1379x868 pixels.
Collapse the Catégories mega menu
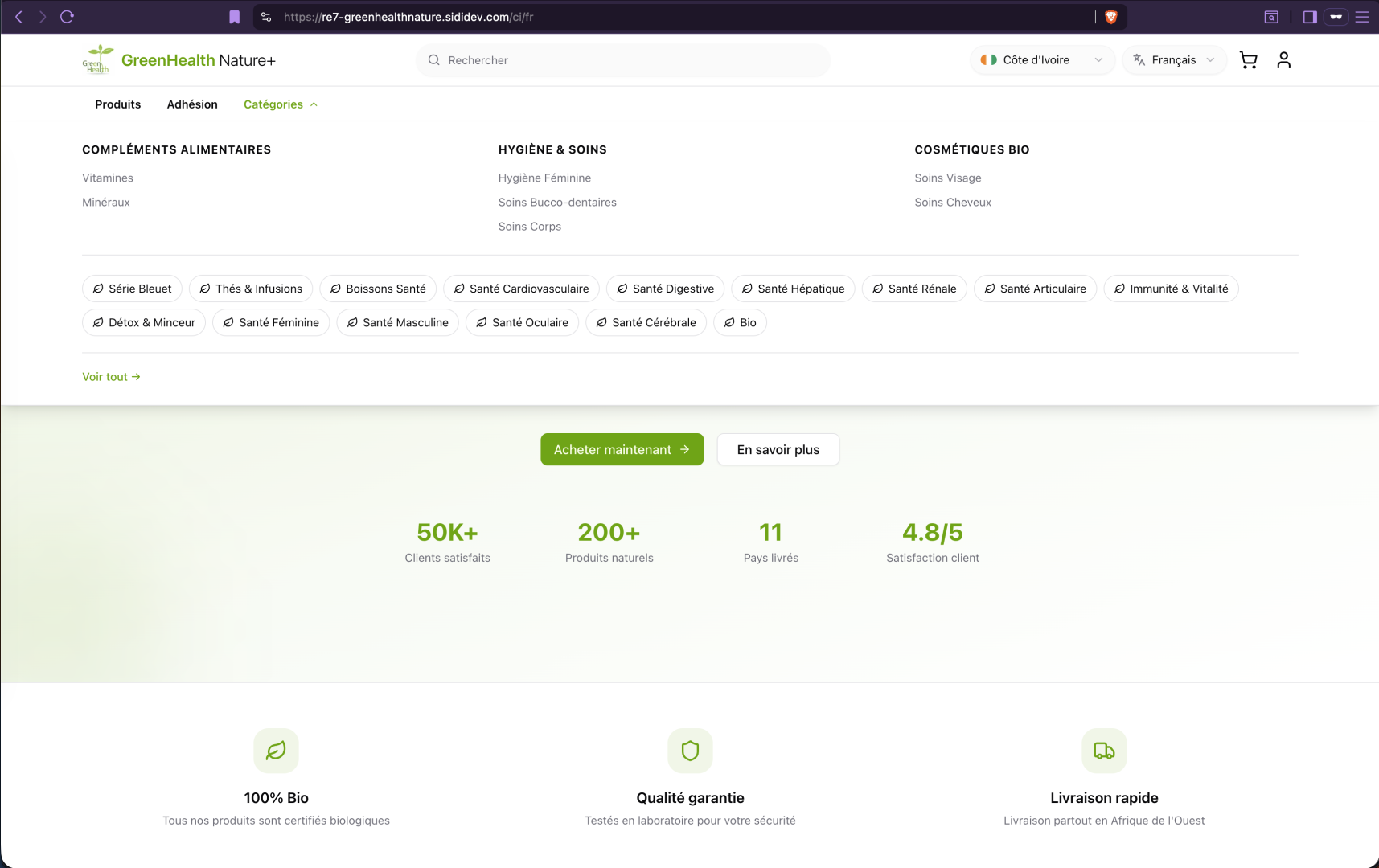[280, 104]
